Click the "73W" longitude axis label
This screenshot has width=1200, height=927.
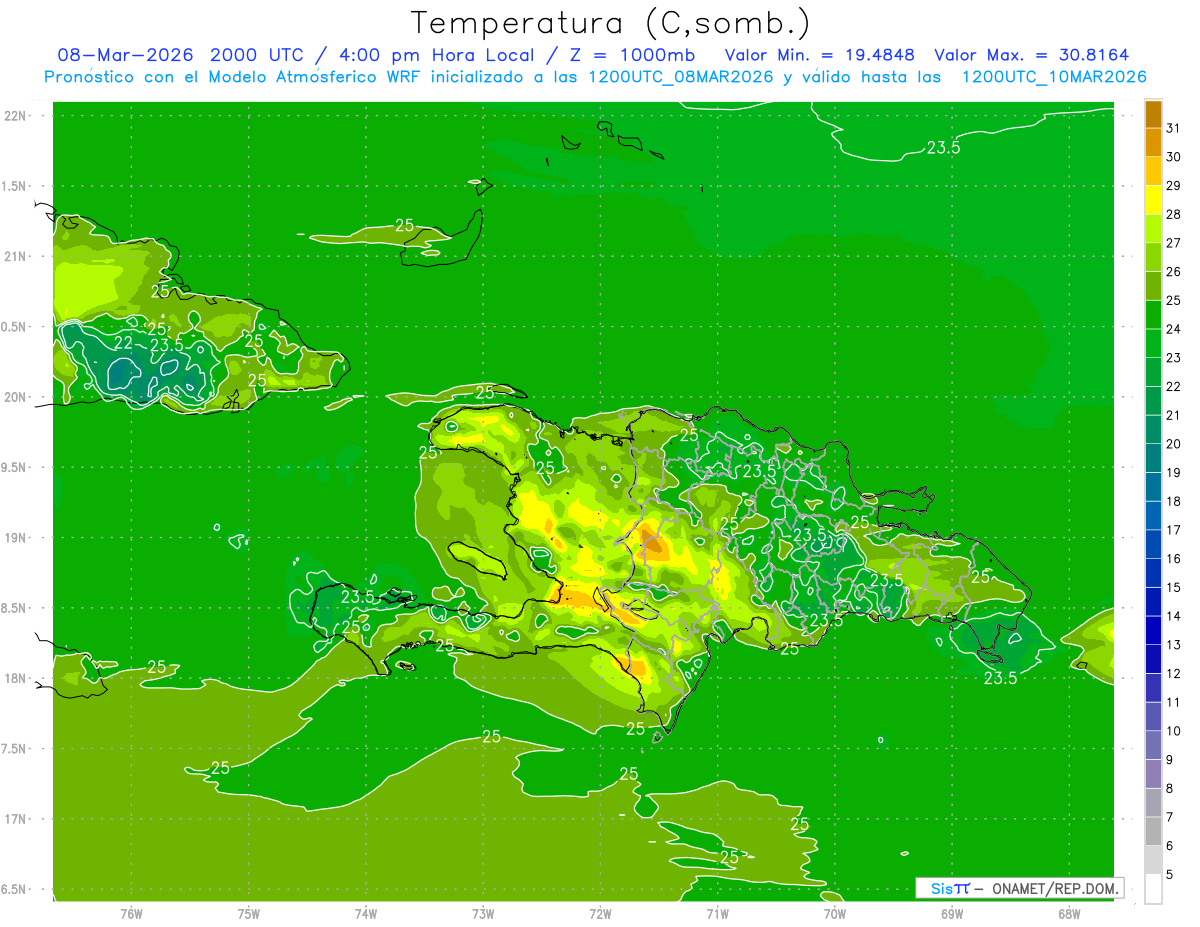click(483, 914)
